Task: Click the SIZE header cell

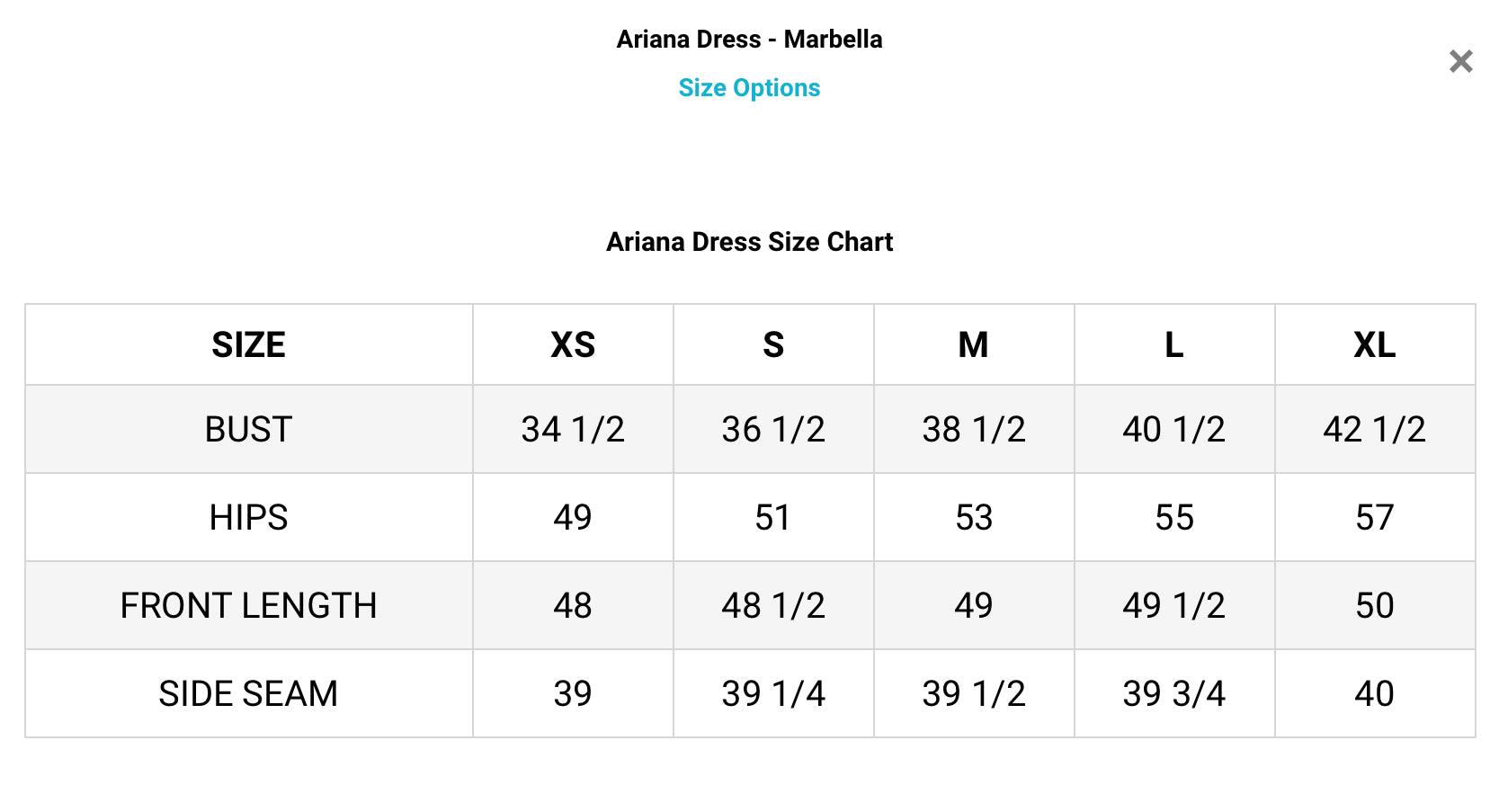Action: tap(248, 345)
